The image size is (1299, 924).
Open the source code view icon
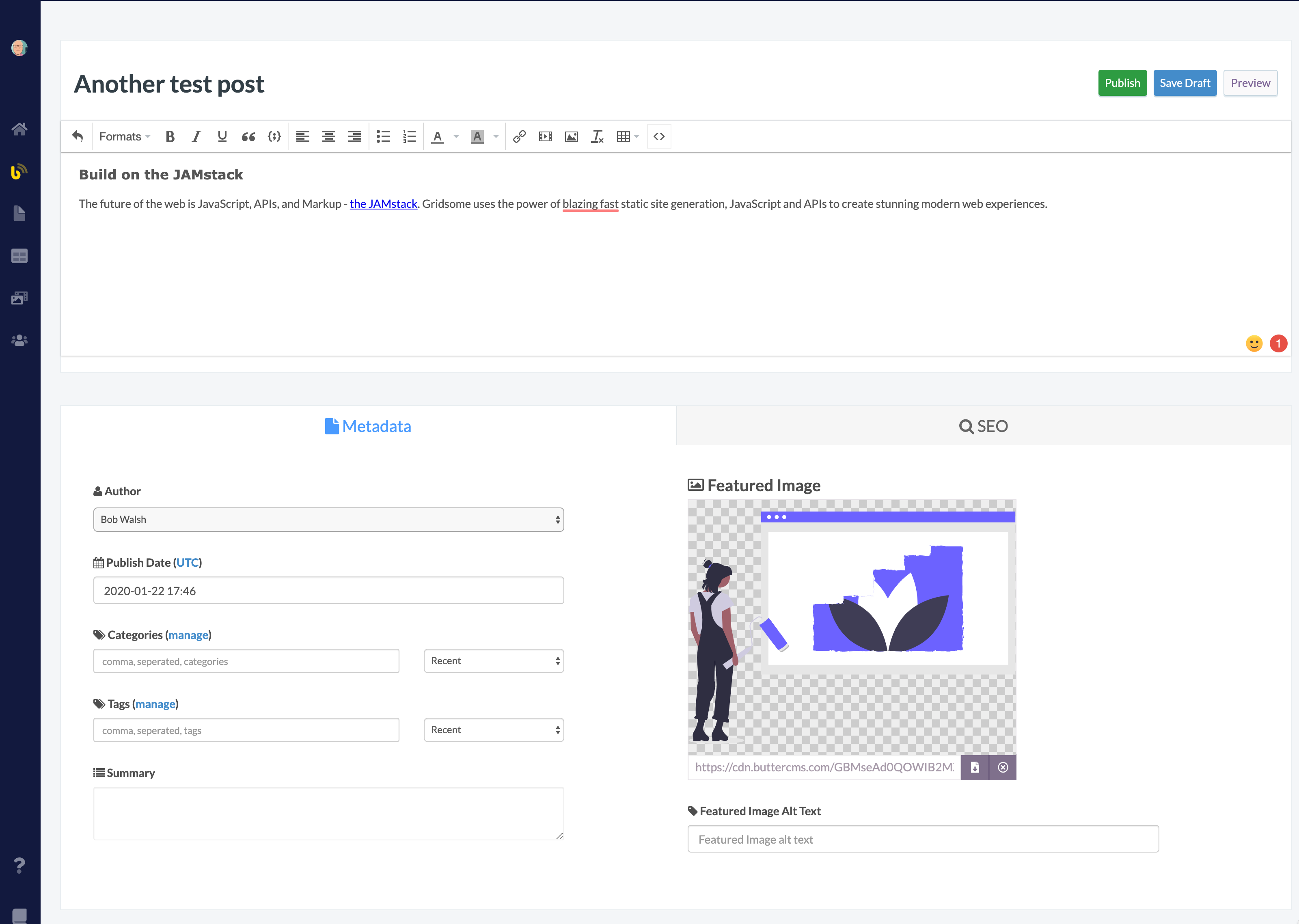(x=658, y=136)
